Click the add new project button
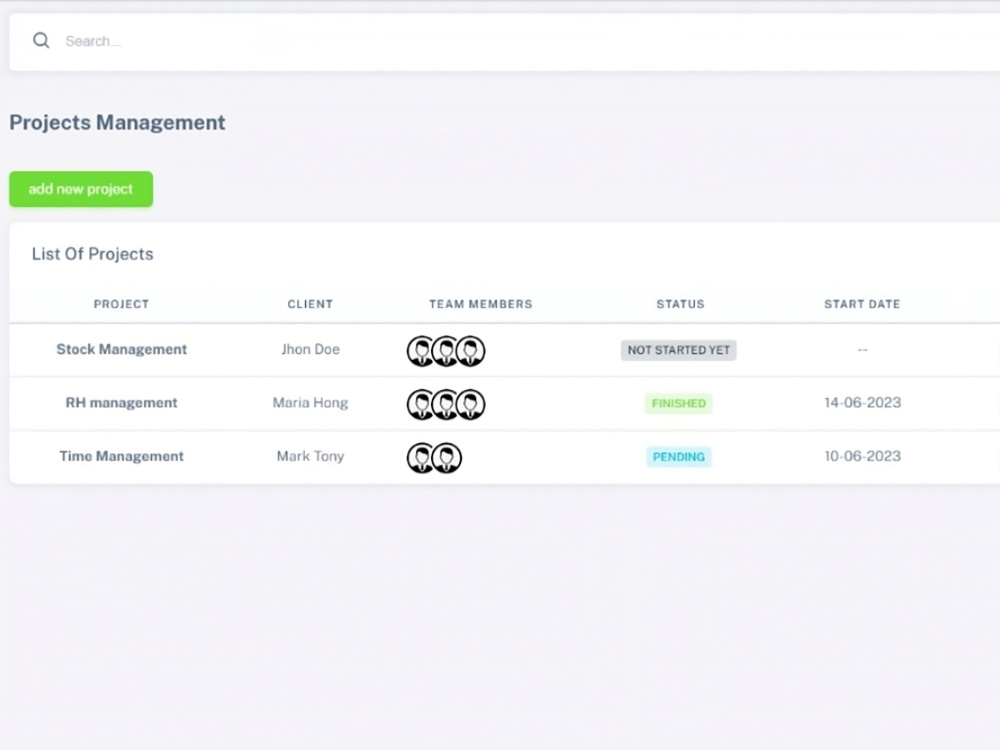The height and width of the screenshot is (750, 1000). pyautogui.click(x=81, y=189)
